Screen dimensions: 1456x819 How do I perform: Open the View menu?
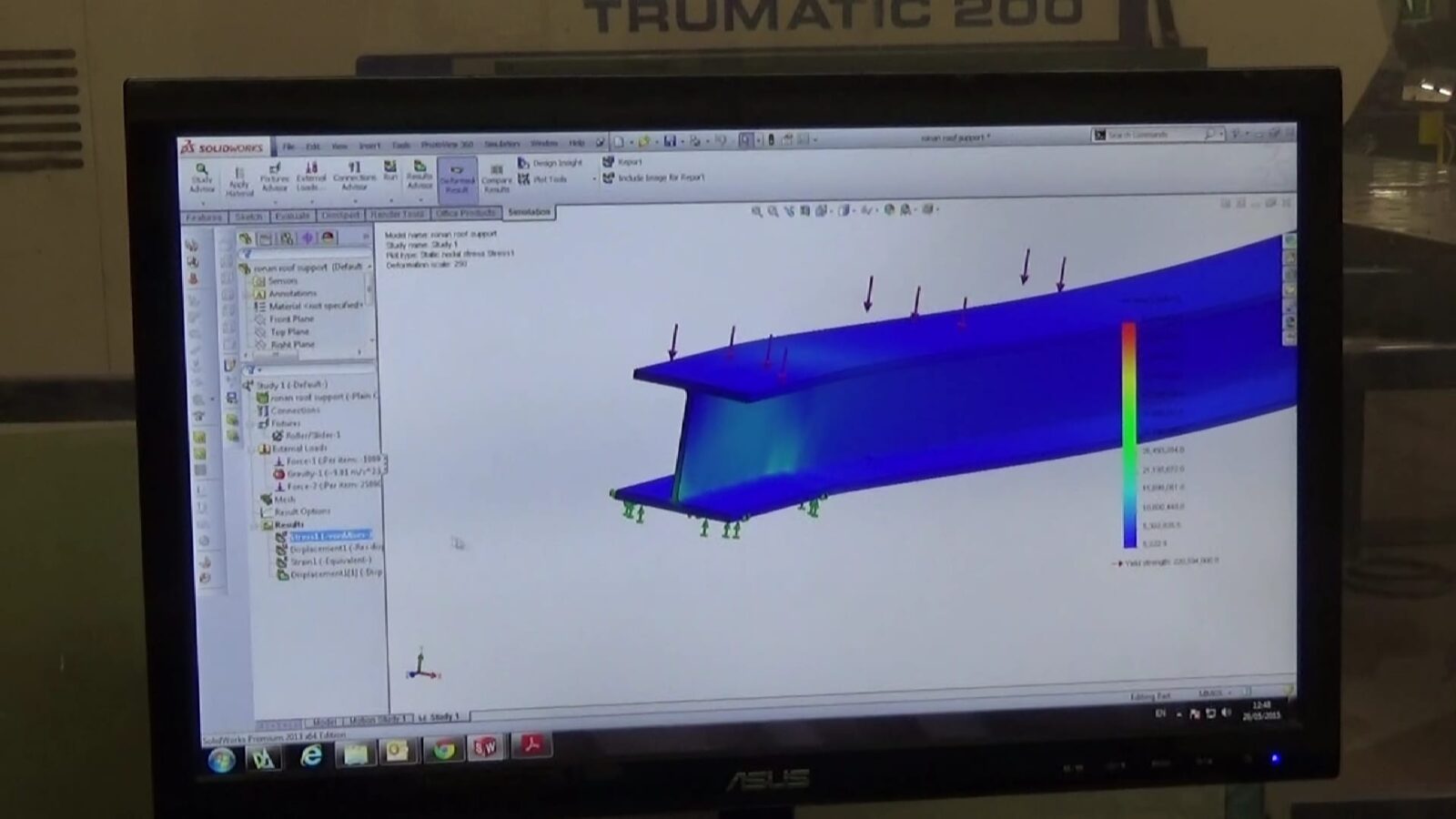coord(339,146)
